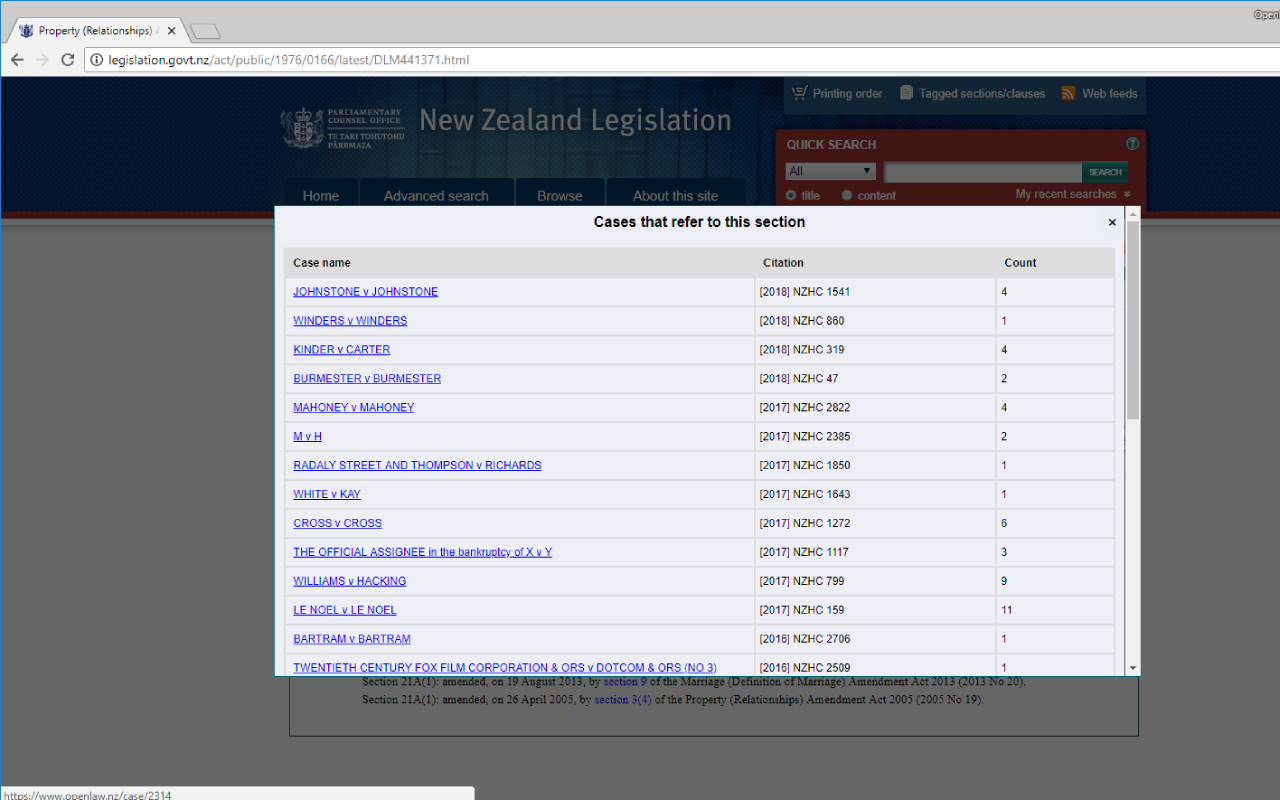Open WHITE v KAY case link
Viewport: 1280px width, 800px height.
coord(327,495)
